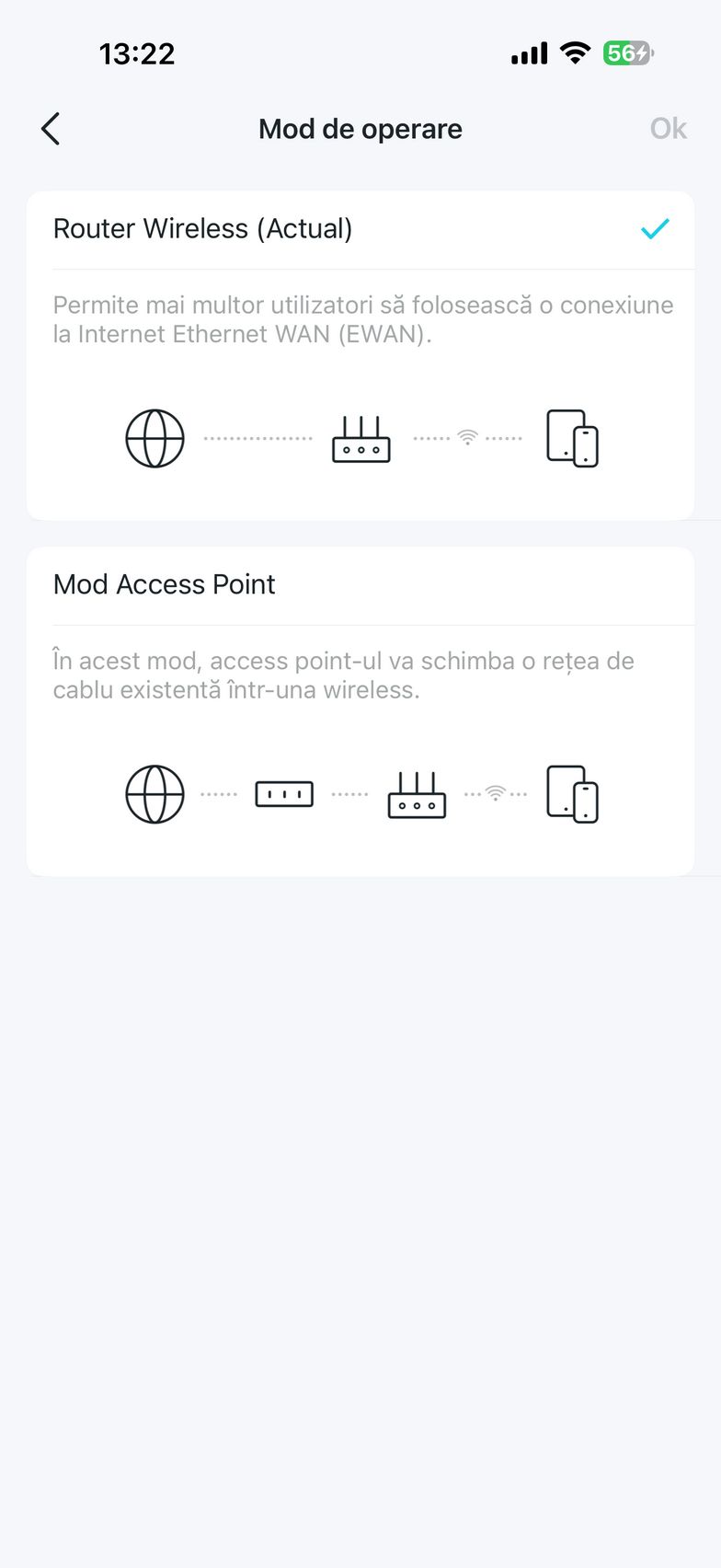Tap the router icon in Access Point diagram

click(417, 795)
